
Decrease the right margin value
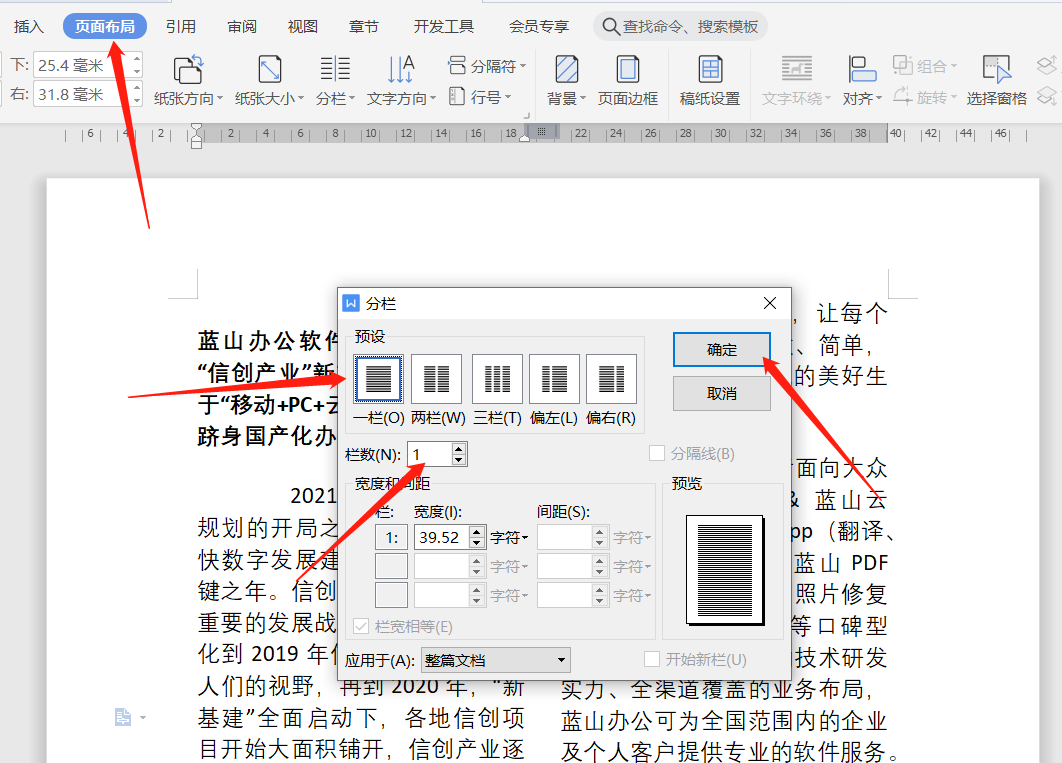pos(137,100)
